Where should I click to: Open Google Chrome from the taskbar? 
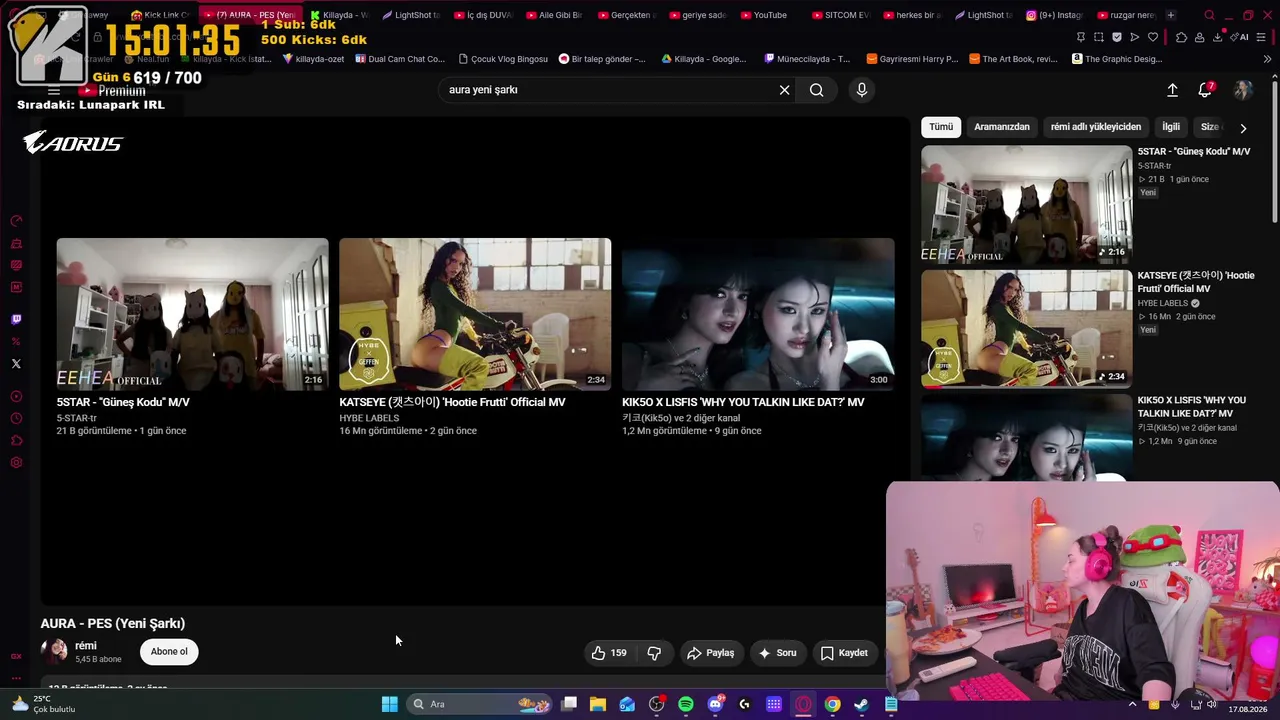tap(832, 704)
